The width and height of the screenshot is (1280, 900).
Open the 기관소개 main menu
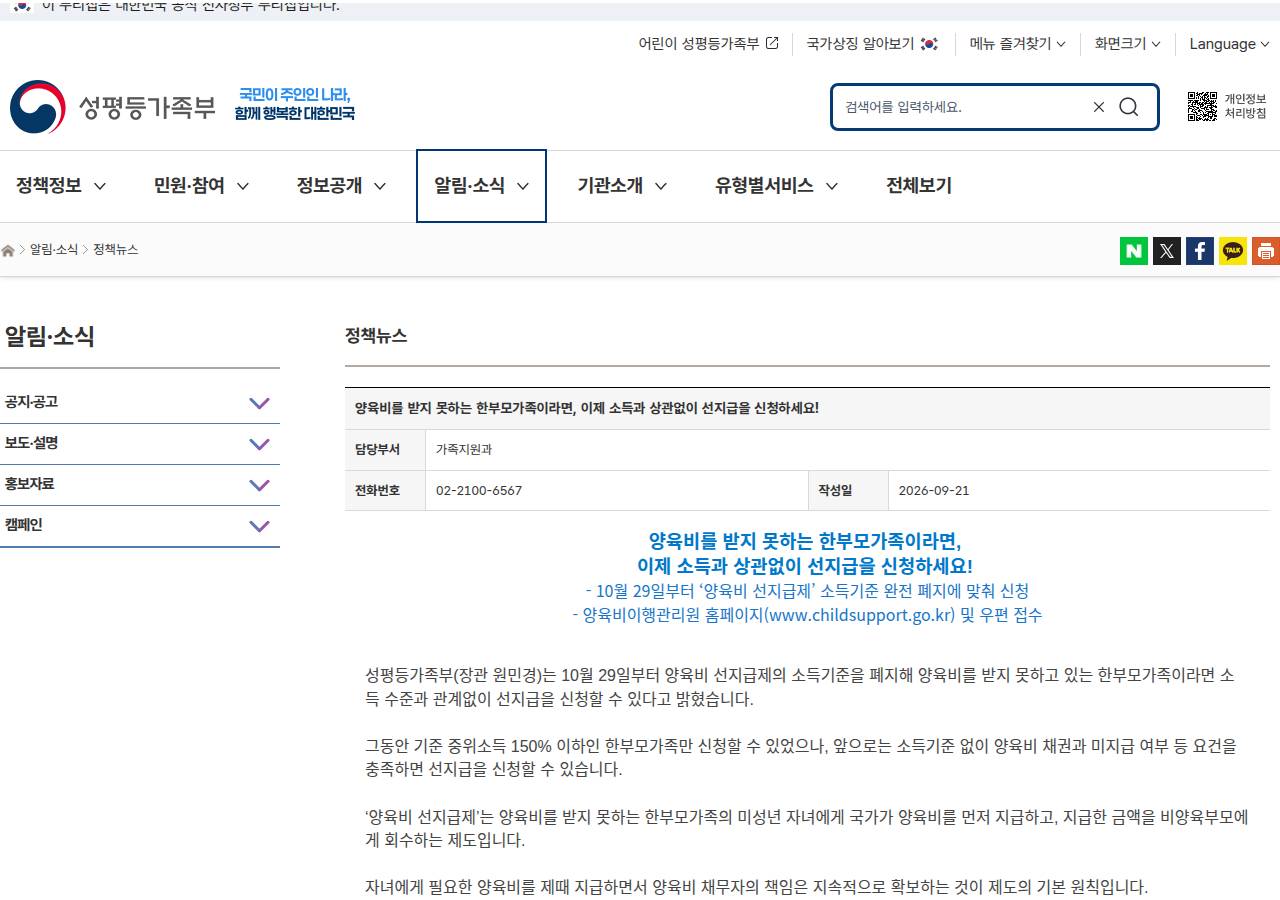click(622, 186)
